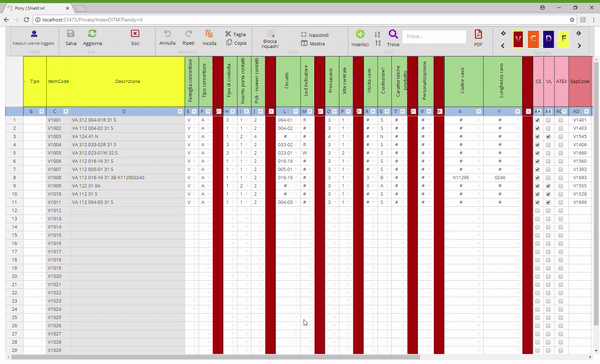Toggle UL checkbox for row V1011

tap(548, 202)
